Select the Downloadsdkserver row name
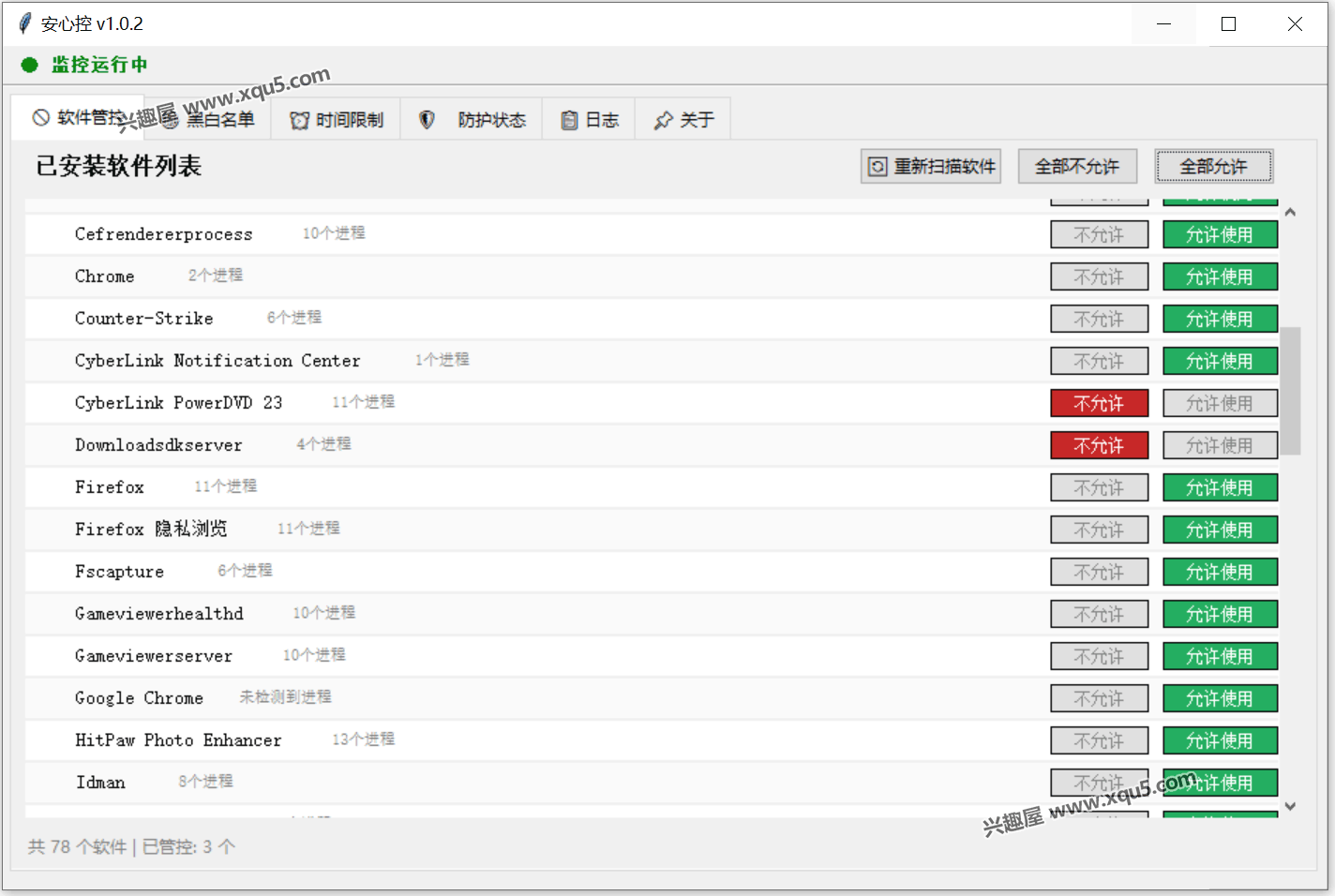This screenshot has height=896, width=1335. pos(158,445)
